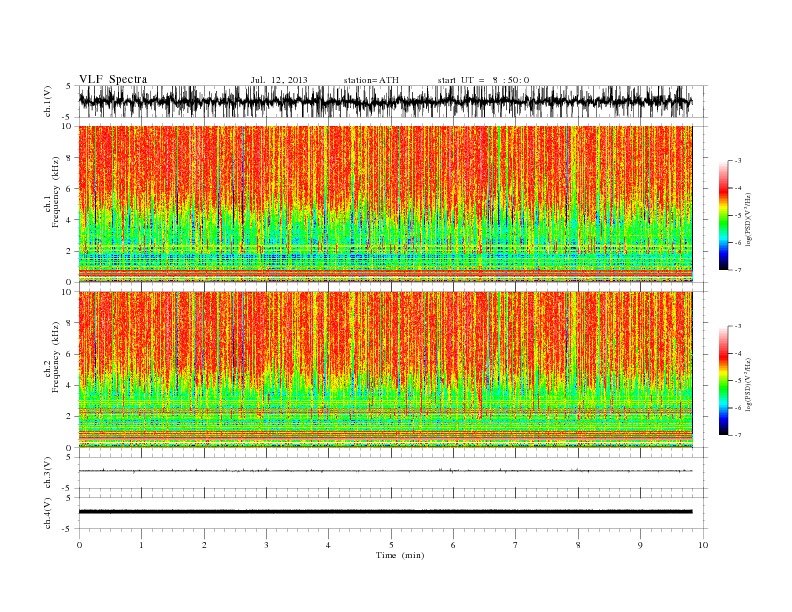Click the "8" minute tick label on time axis
This screenshot has width=792, height=612.
pos(578,545)
